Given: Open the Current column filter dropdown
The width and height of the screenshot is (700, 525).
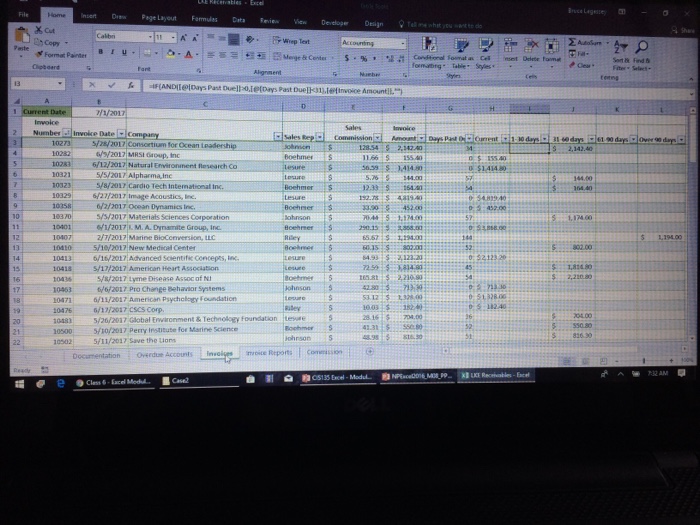Looking at the screenshot, I should point(505,139).
